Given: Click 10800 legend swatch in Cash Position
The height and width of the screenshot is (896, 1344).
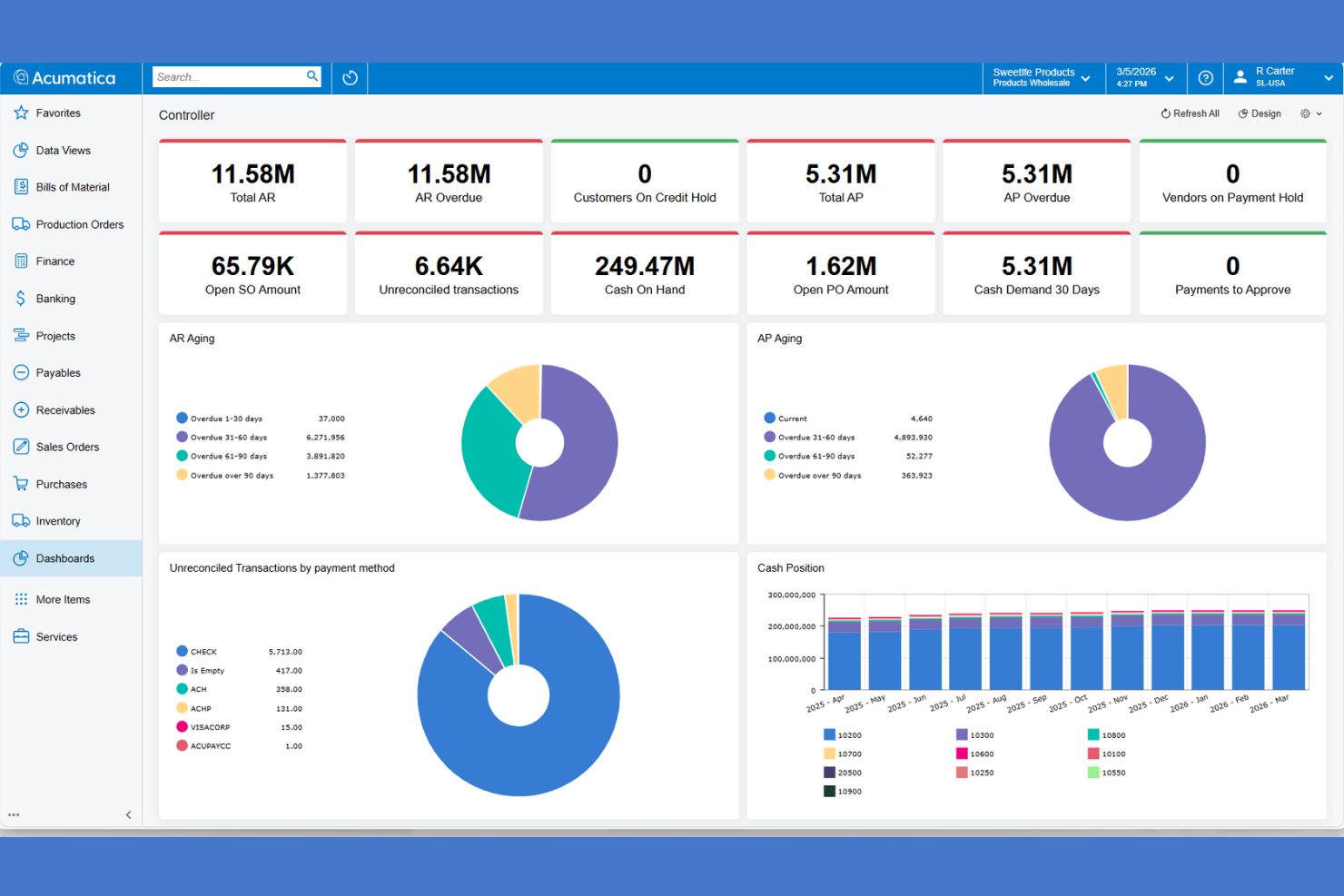Looking at the screenshot, I should 1093,734.
